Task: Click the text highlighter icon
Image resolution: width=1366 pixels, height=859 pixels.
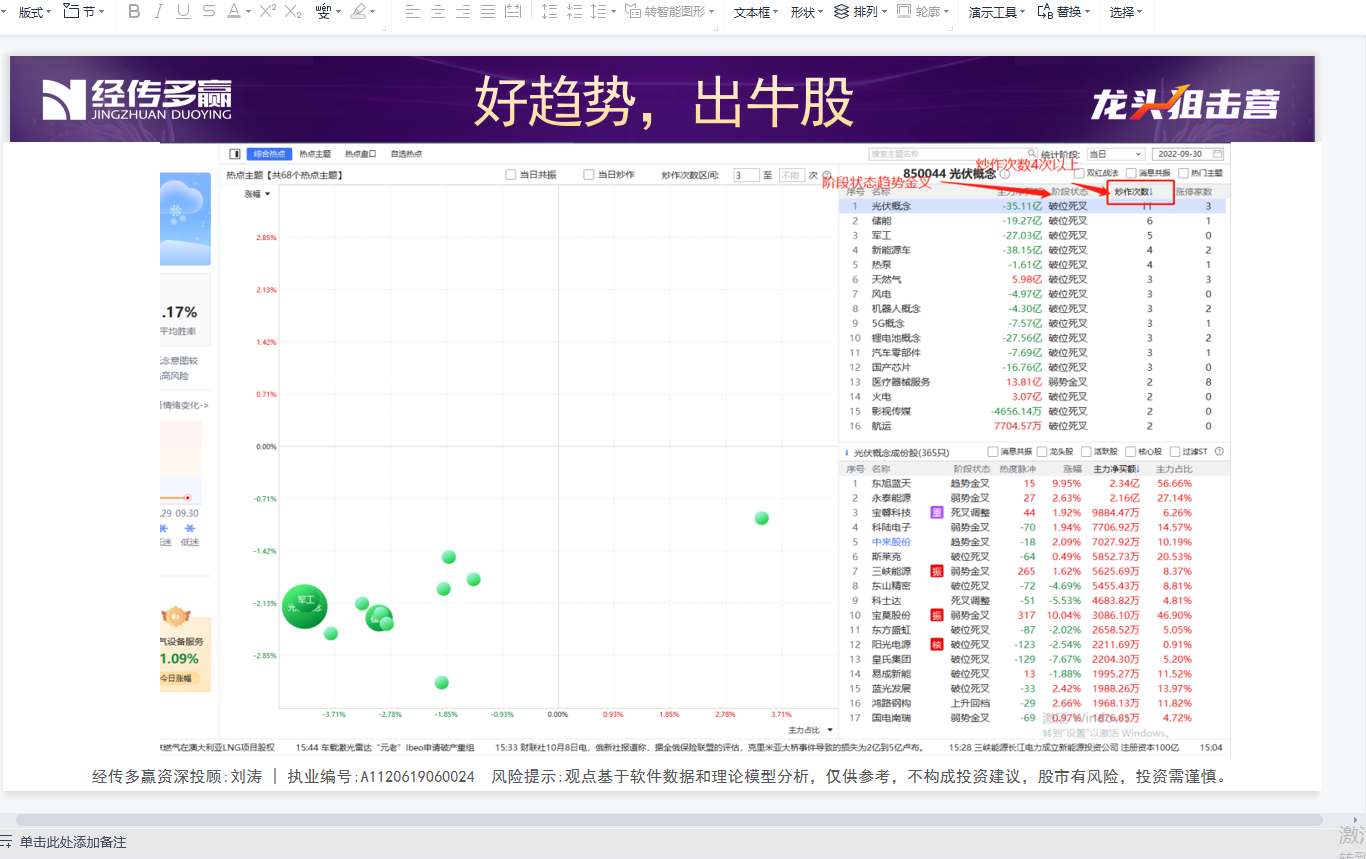Action: click(x=358, y=11)
